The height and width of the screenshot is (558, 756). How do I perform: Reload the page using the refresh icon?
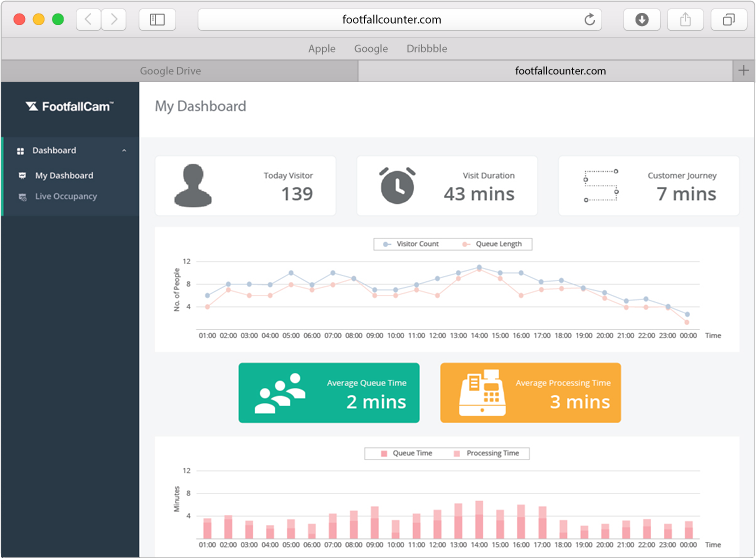coord(590,19)
